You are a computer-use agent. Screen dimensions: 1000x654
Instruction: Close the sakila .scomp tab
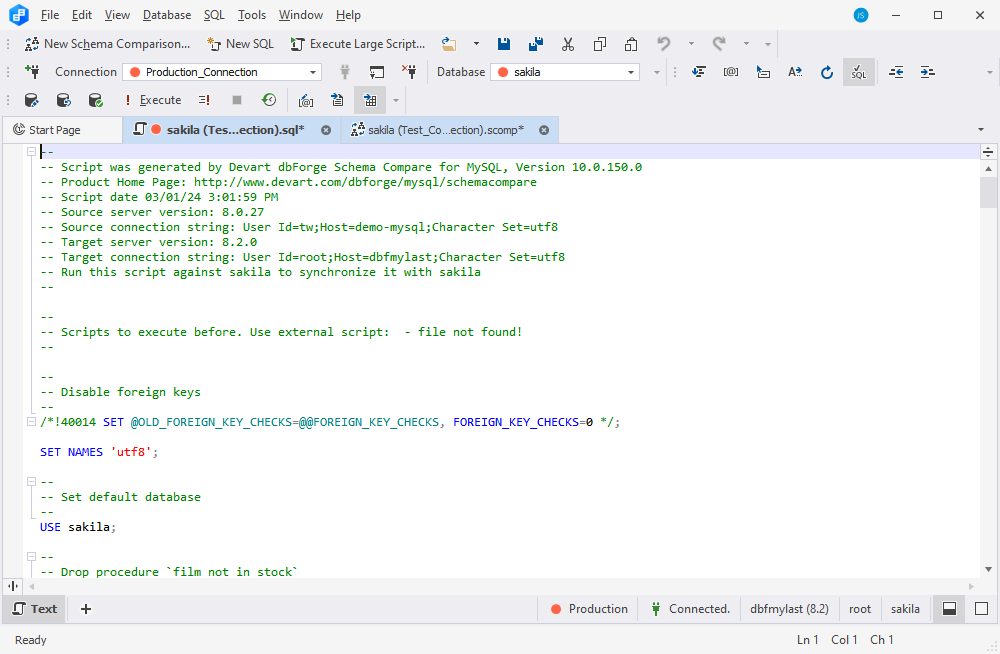544,130
